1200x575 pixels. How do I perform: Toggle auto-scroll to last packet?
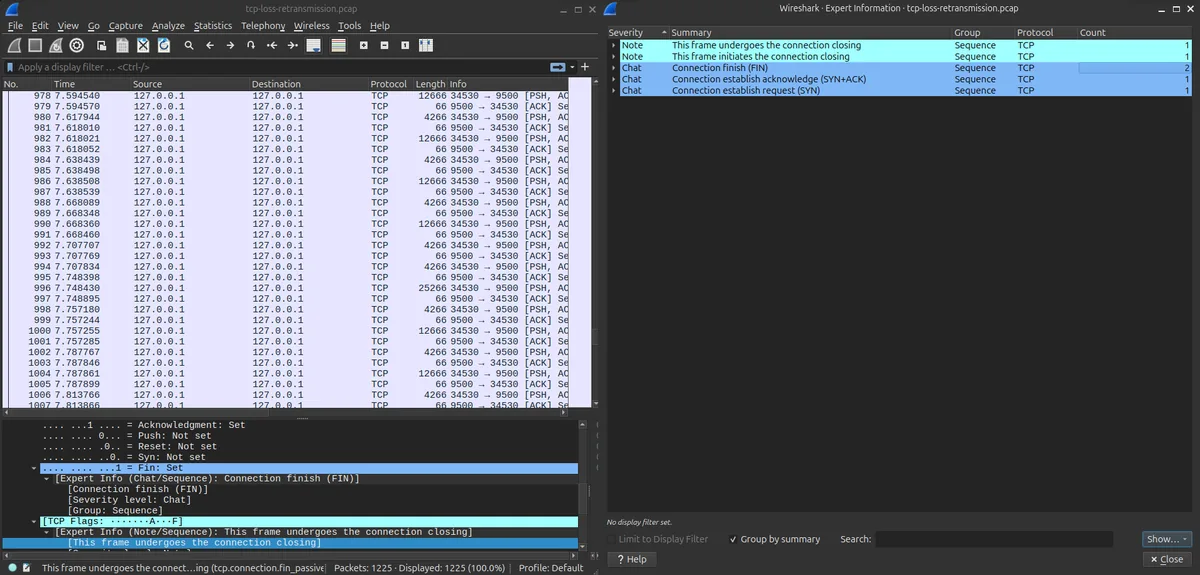(314, 45)
